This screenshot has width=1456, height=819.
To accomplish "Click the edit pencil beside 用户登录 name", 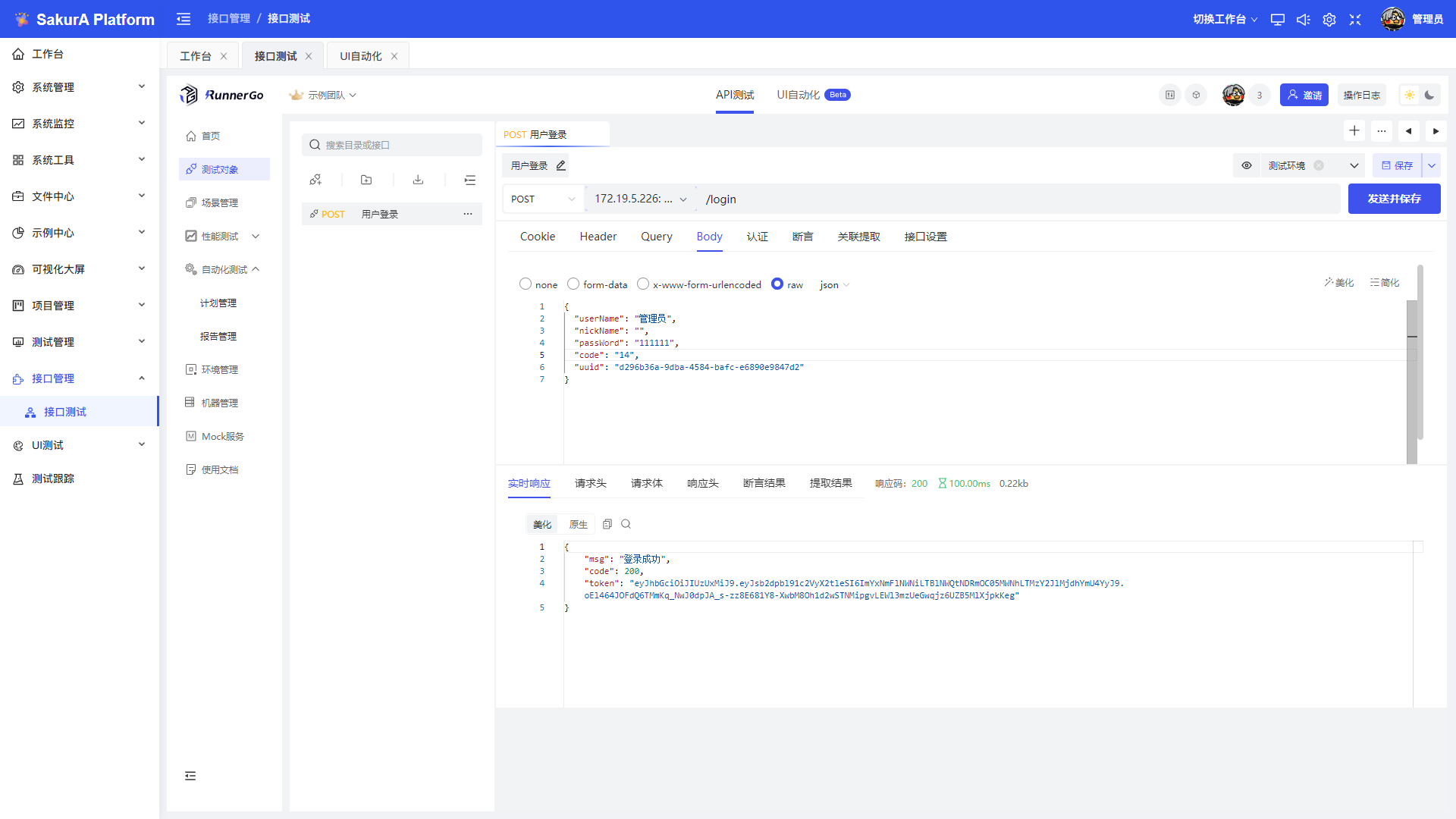I will (561, 165).
